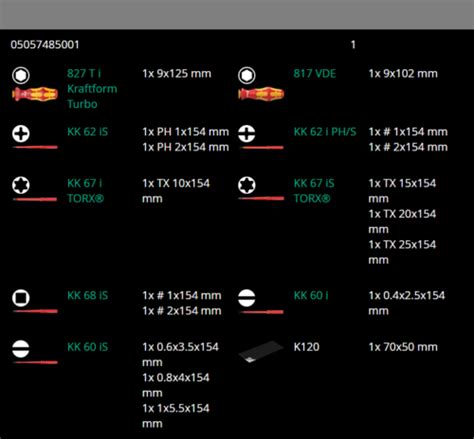Click the Torx star icon for KK 67 i
This screenshot has width=474, height=439.
[21, 185]
